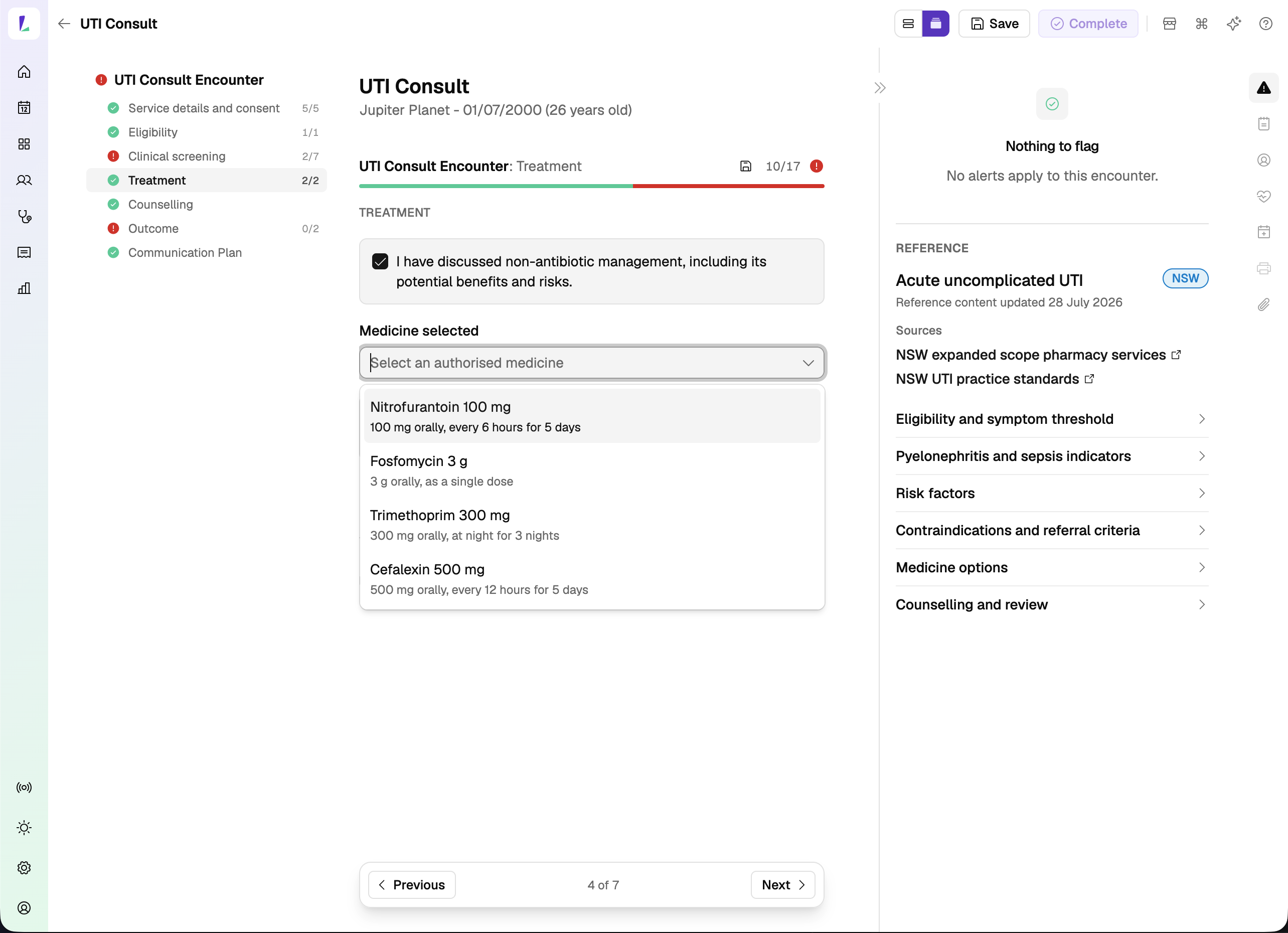Open the messages icon in the sidebar
This screenshot has height=933, width=1288.
click(24, 253)
